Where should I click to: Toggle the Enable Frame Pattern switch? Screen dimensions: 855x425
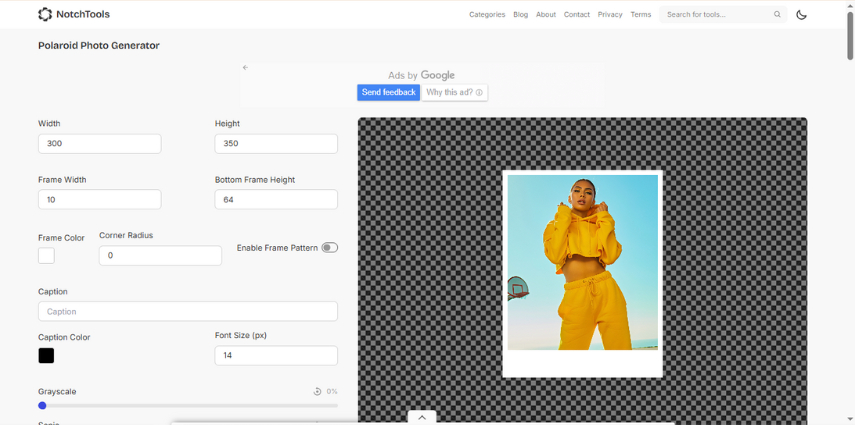pyautogui.click(x=329, y=248)
